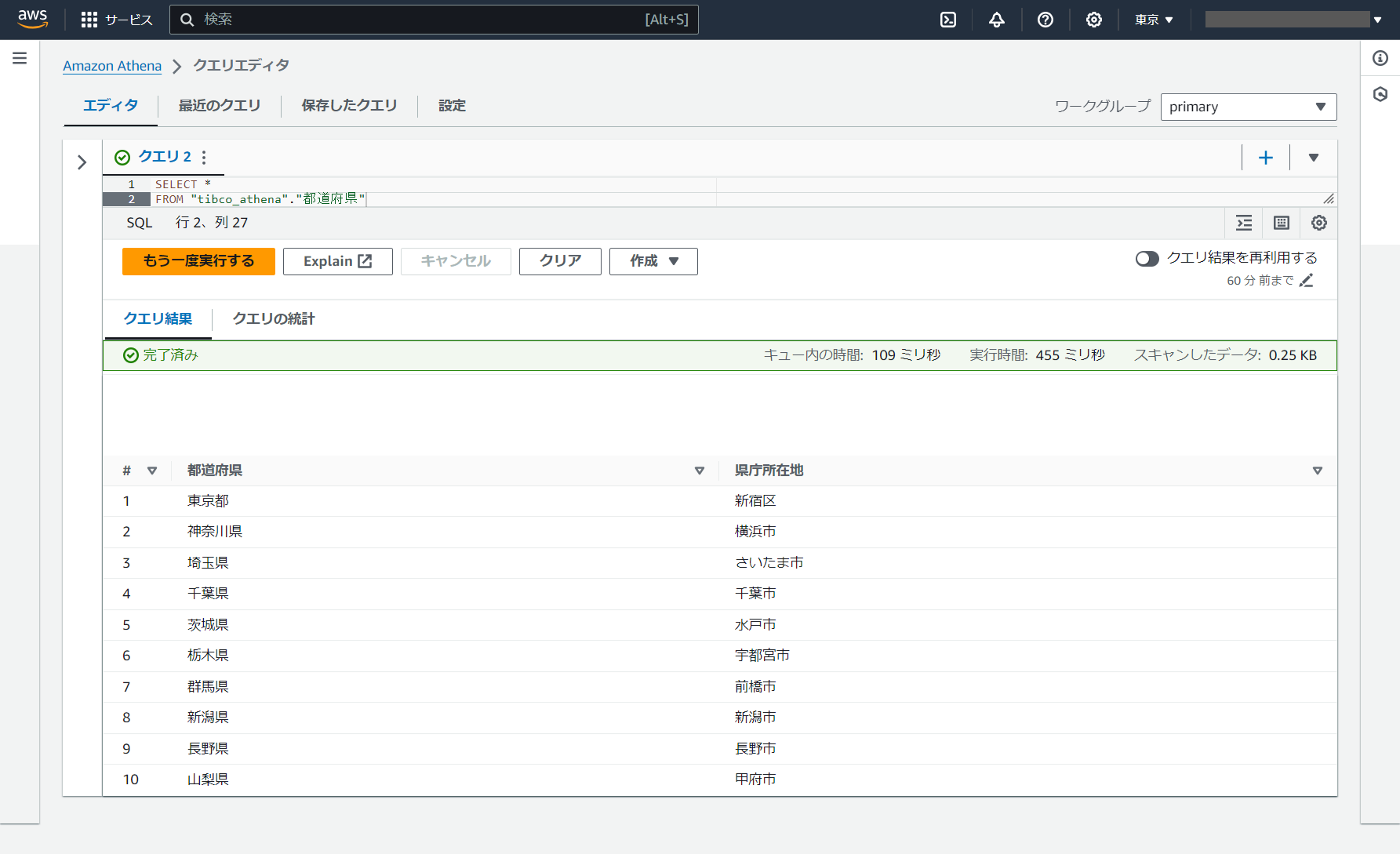Open the CloudShell terminal icon
1400x854 pixels.
(948, 20)
